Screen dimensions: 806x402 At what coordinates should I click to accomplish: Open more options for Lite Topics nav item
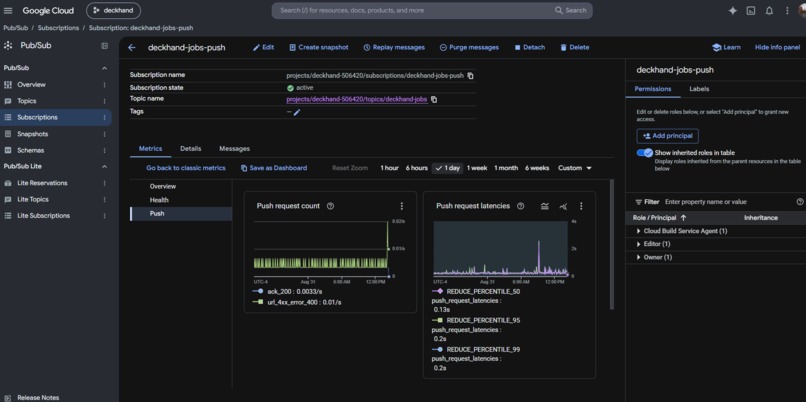click(x=104, y=199)
